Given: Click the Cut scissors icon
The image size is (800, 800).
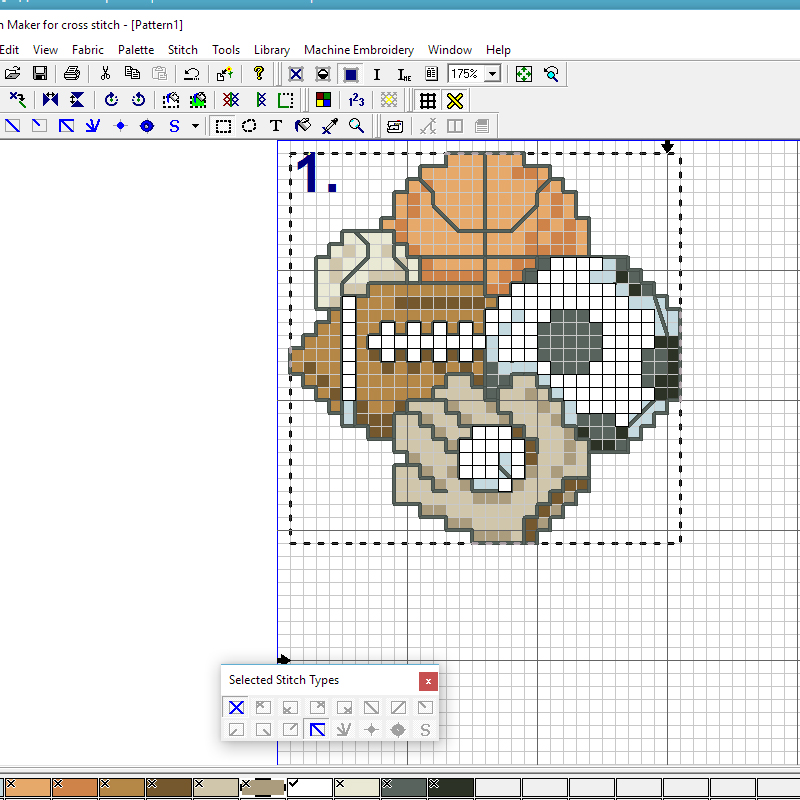Looking at the screenshot, I should [x=105, y=73].
